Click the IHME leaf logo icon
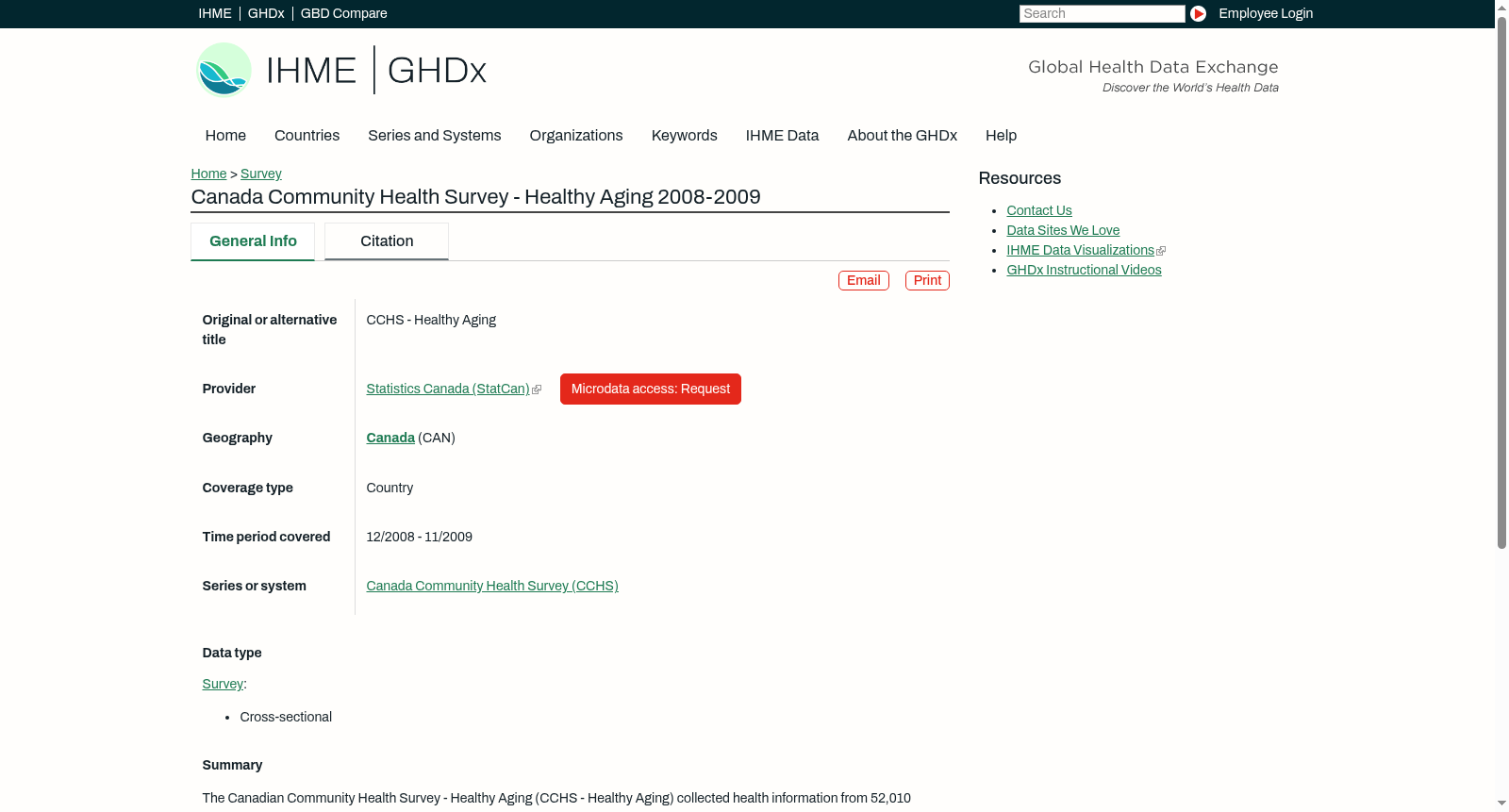The width and height of the screenshot is (1509, 812). tap(224, 70)
